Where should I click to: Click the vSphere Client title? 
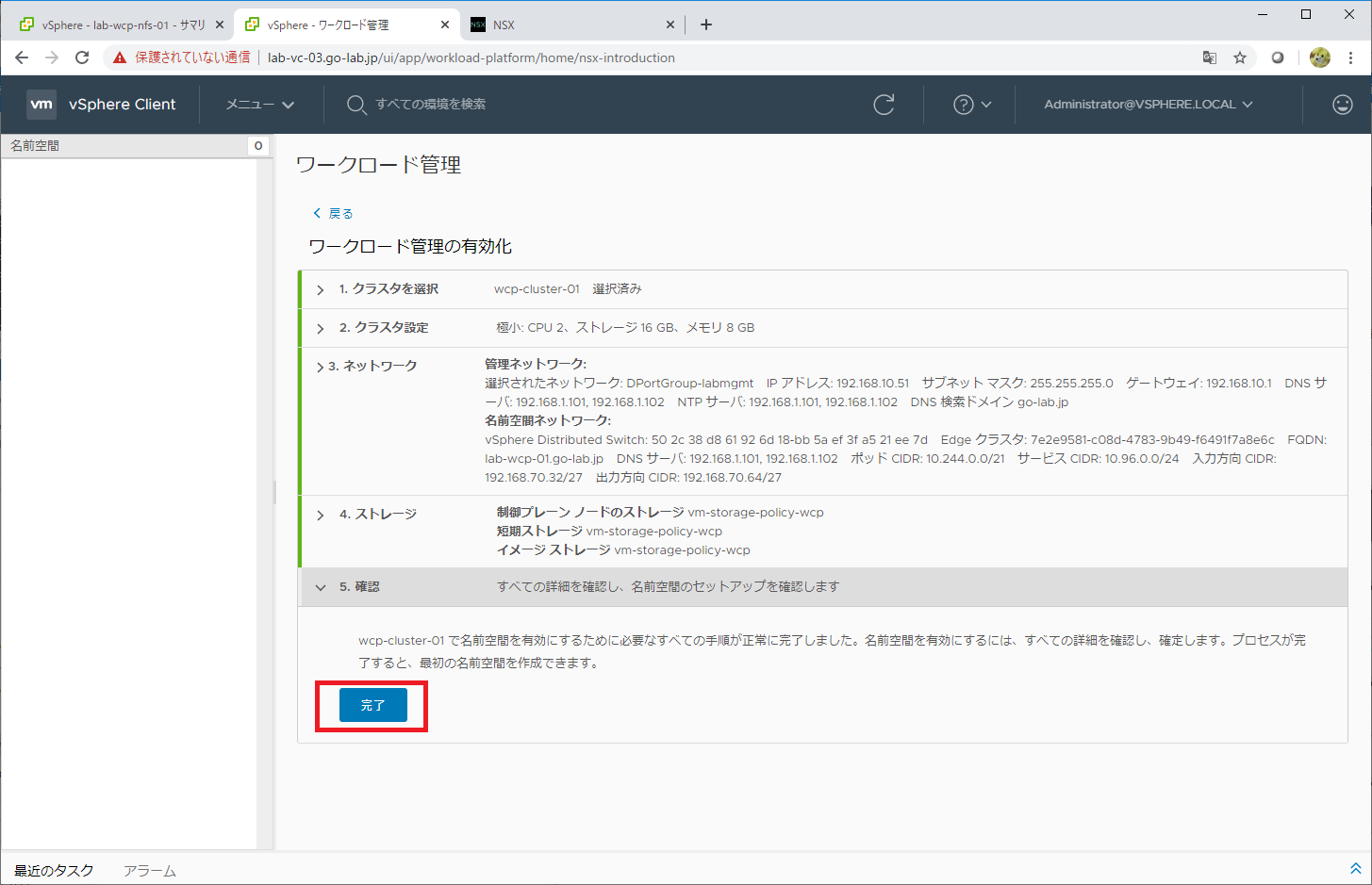point(123,105)
